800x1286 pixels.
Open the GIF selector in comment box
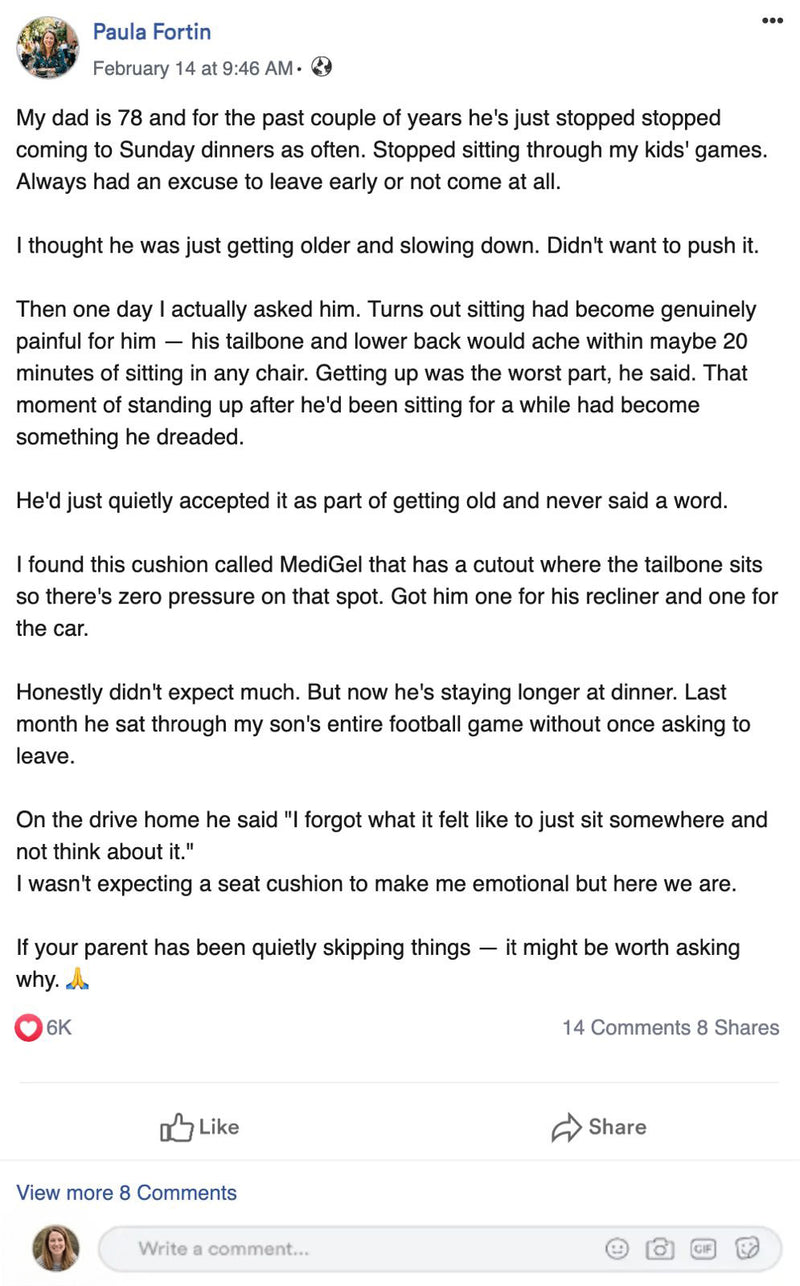(x=703, y=1248)
